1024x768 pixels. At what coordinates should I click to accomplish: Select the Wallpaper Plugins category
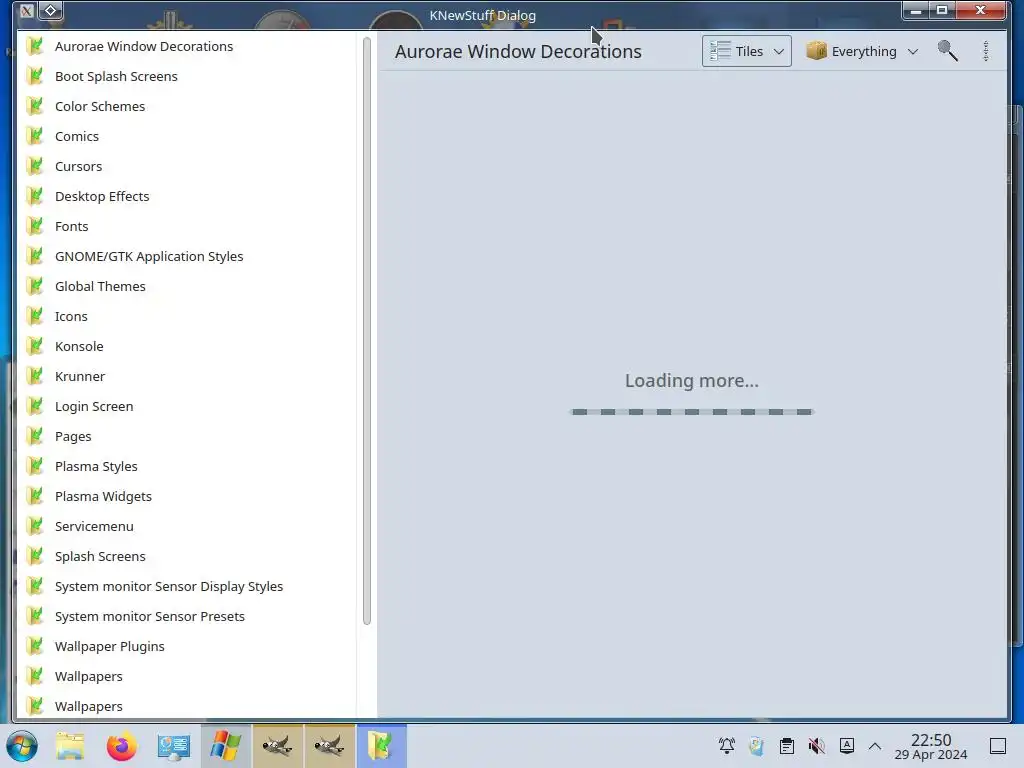[186, 647]
